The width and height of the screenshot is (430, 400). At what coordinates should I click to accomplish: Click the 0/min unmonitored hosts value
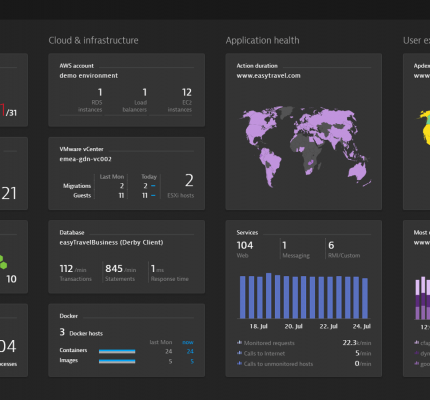click(363, 363)
